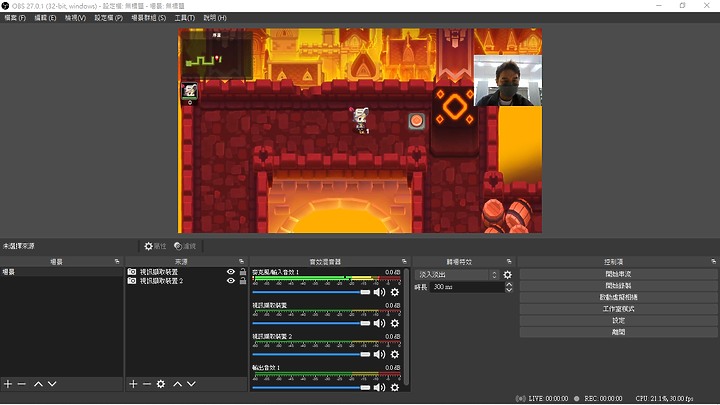Open the 工具 (T) Tools menu
The height and width of the screenshot is (405, 720).
tap(185, 18)
